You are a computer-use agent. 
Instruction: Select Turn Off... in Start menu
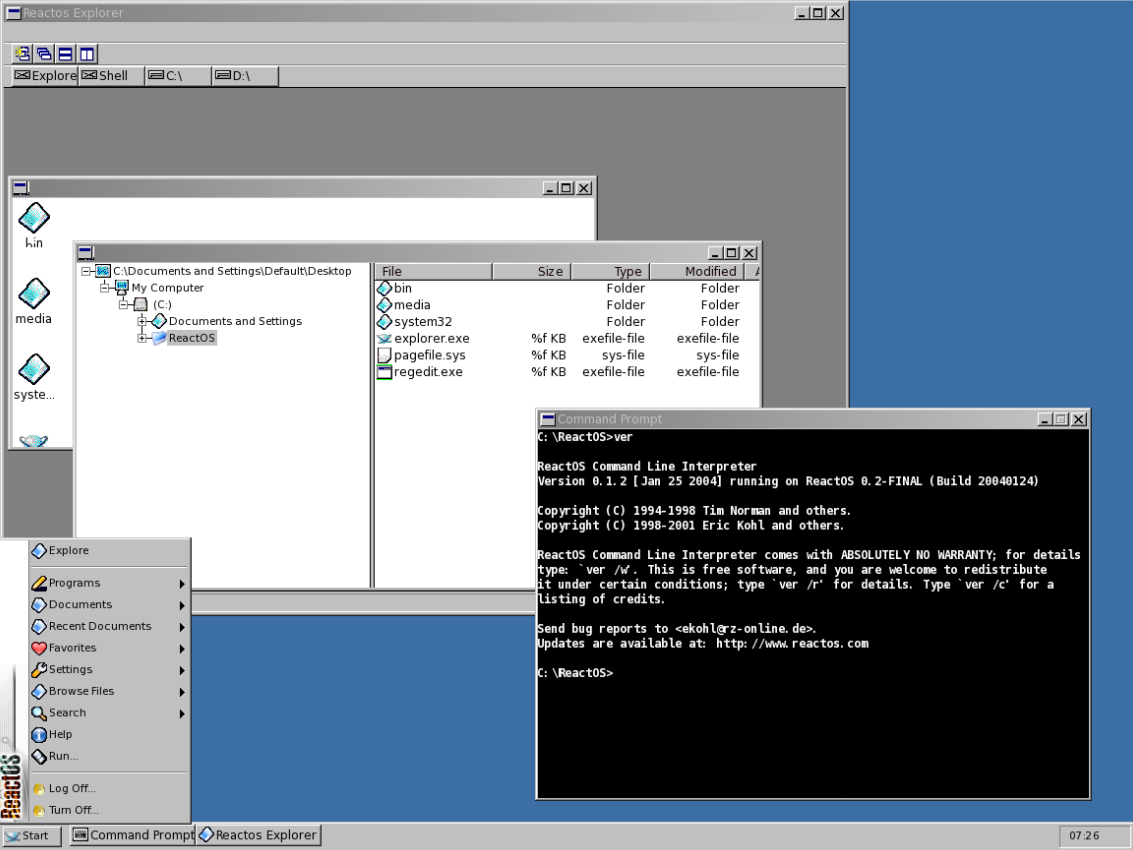pos(73,810)
